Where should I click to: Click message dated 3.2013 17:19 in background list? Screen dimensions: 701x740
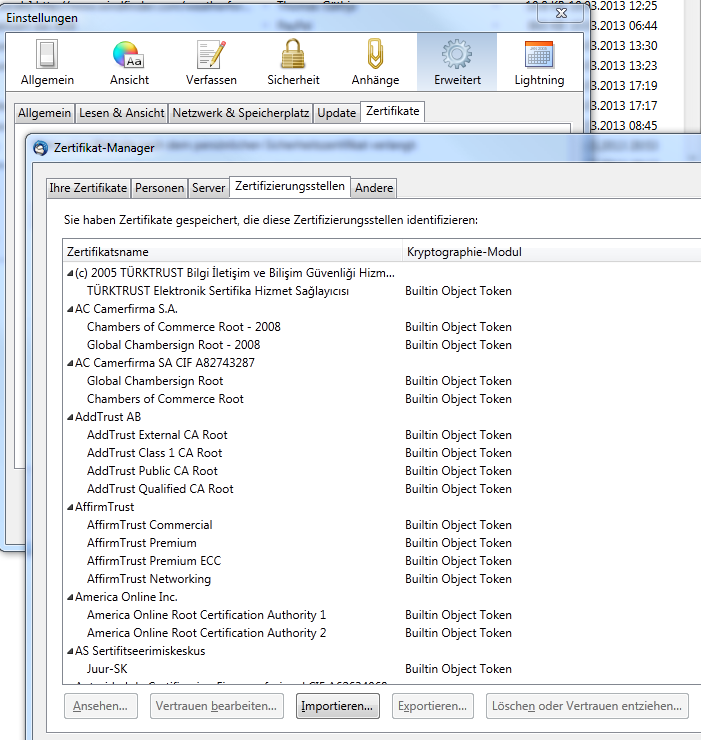(x=624, y=86)
